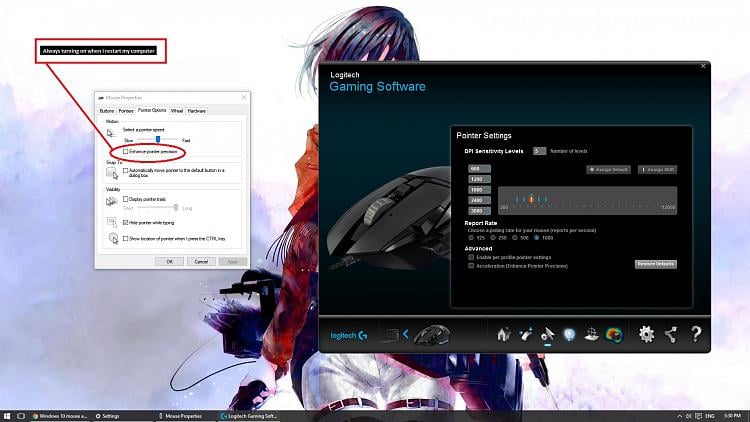This screenshot has height=422, width=750.
Task: Open the button customization icon with sparkles
Action: 526,334
